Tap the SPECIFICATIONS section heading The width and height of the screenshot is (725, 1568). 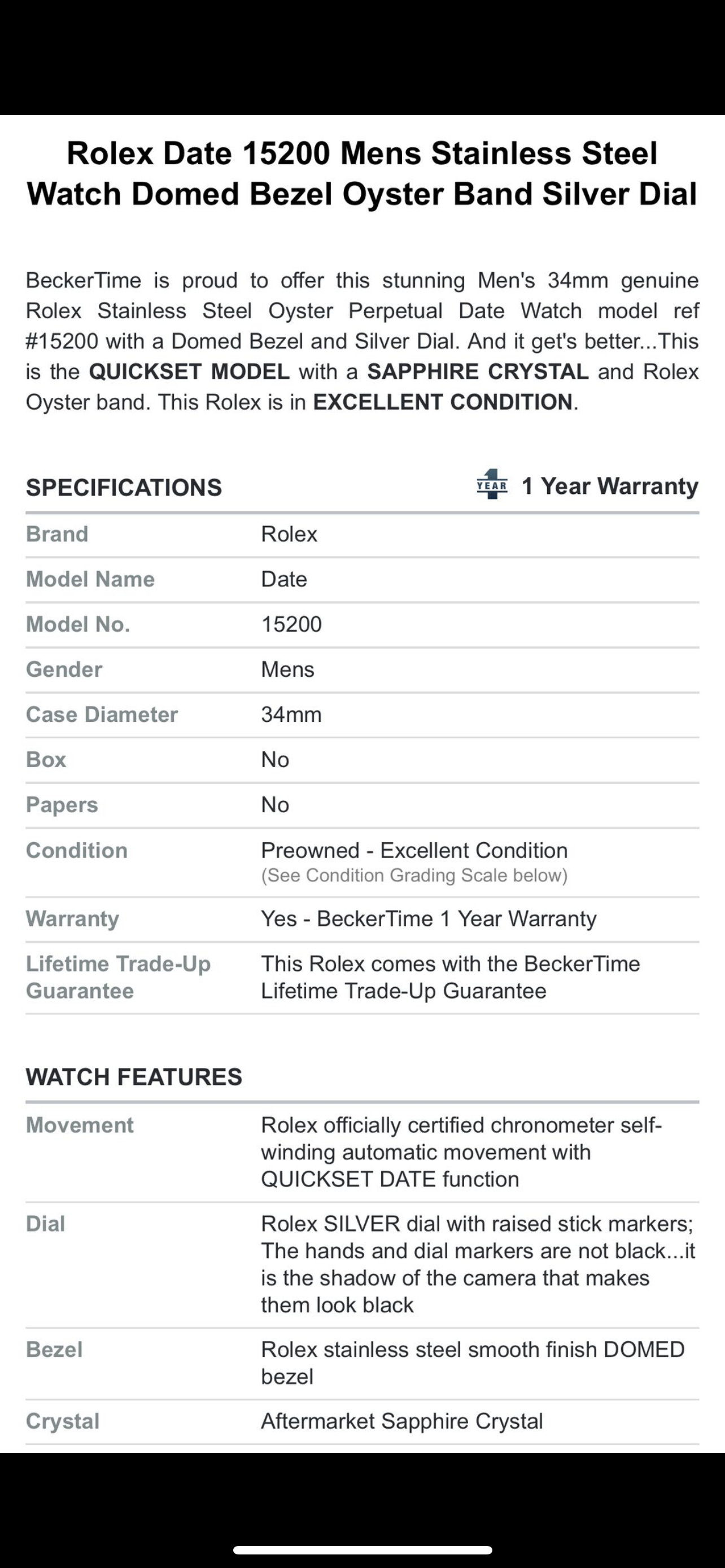coord(124,488)
